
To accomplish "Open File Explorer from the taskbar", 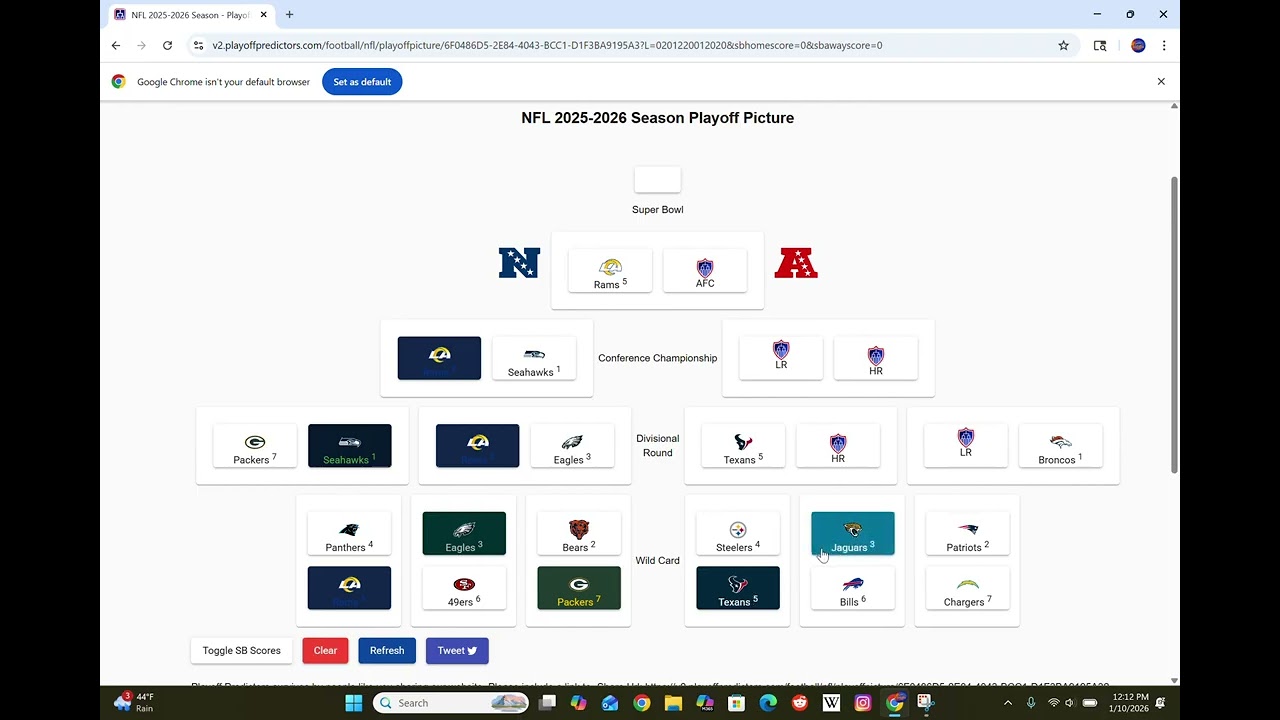I will tap(673, 703).
